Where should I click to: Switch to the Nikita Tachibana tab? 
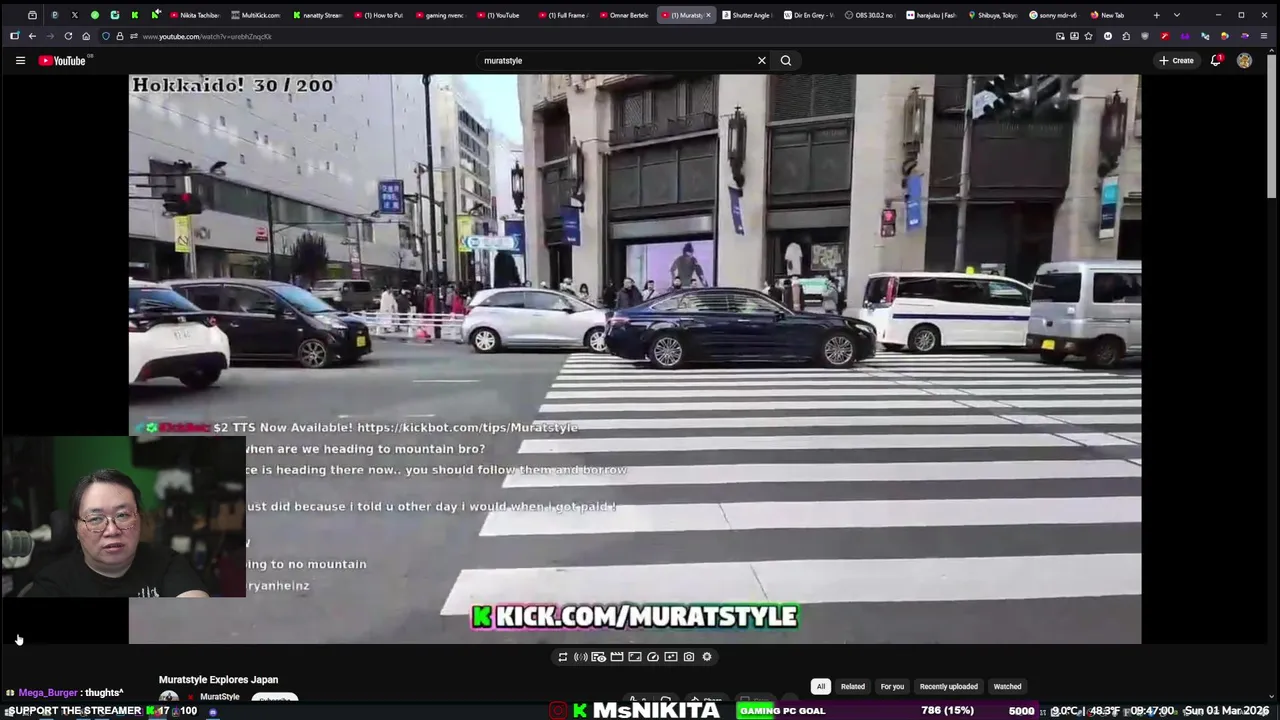point(194,15)
